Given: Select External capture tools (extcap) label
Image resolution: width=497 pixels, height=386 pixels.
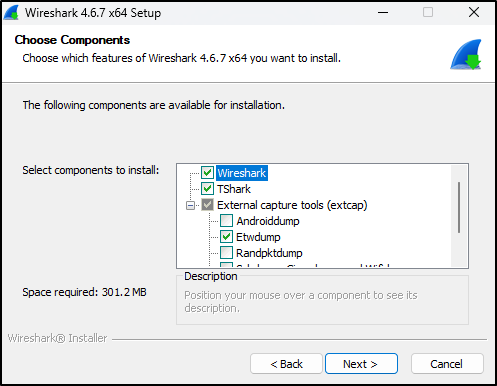Looking at the screenshot, I should click(292, 205).
